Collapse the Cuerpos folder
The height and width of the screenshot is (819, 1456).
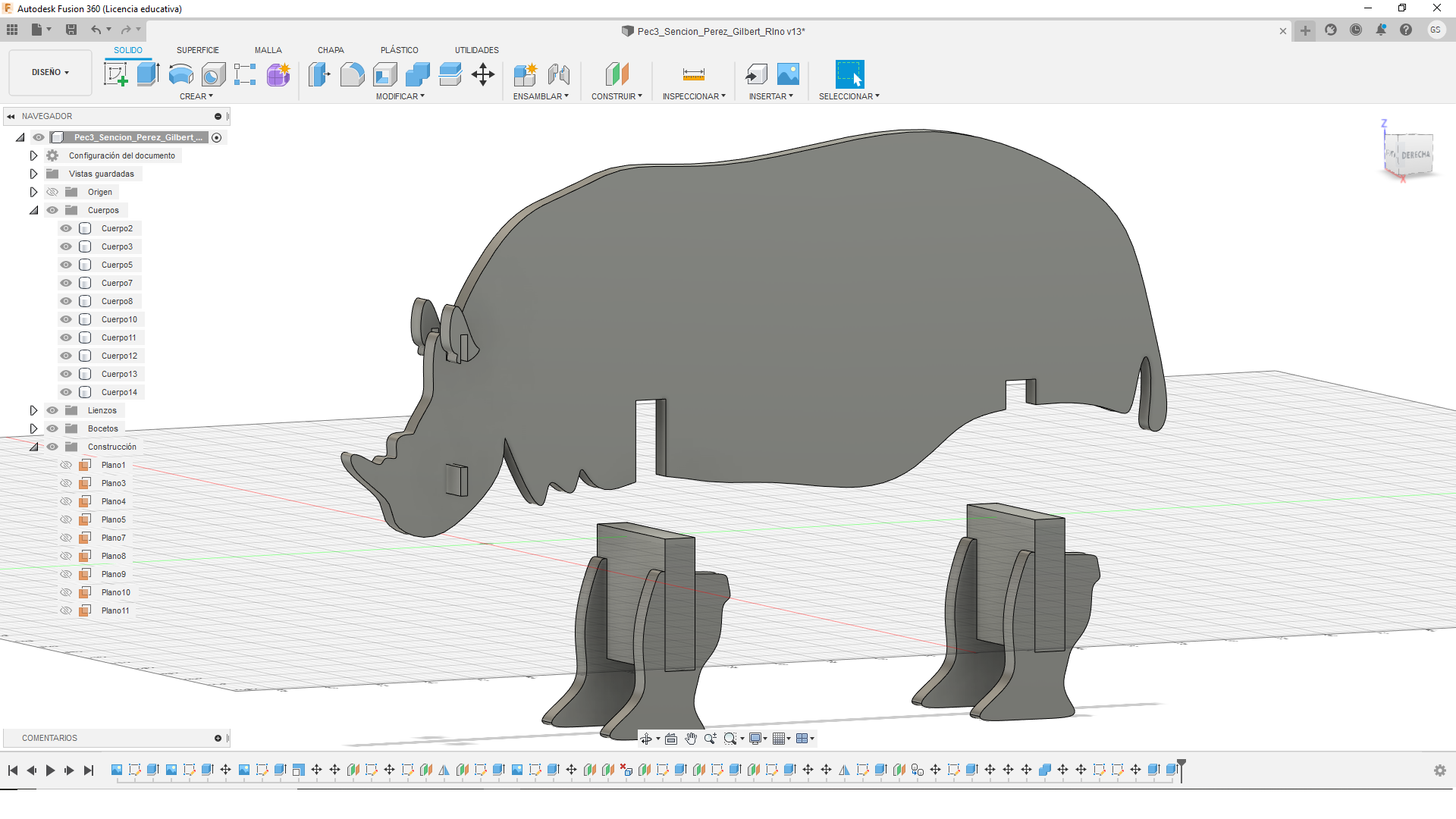33,210
